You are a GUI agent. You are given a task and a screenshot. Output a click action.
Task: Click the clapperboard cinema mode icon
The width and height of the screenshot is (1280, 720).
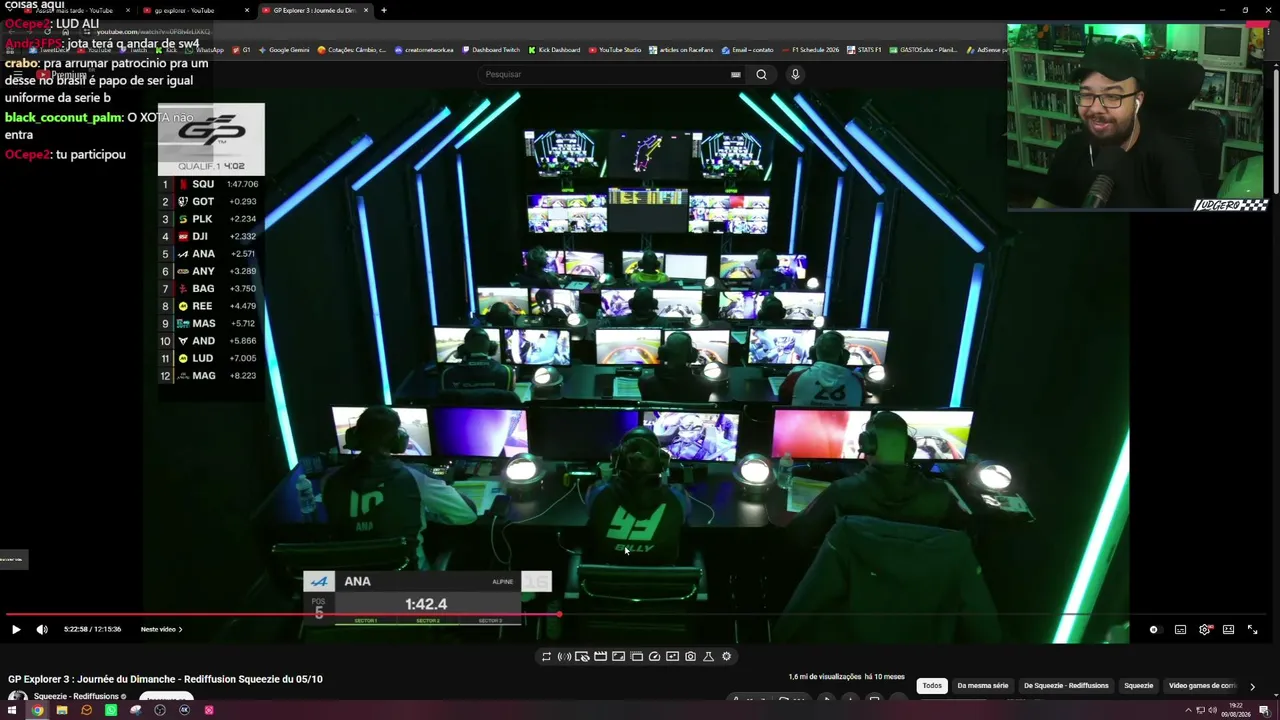point(600,656)
